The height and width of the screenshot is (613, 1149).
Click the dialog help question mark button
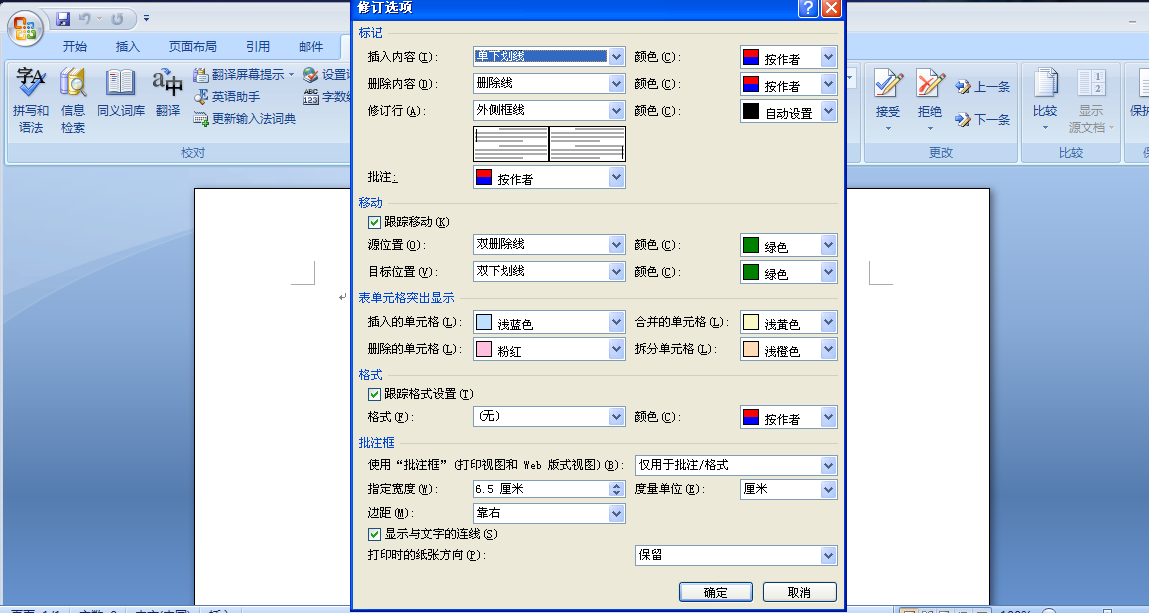[808, 8]
